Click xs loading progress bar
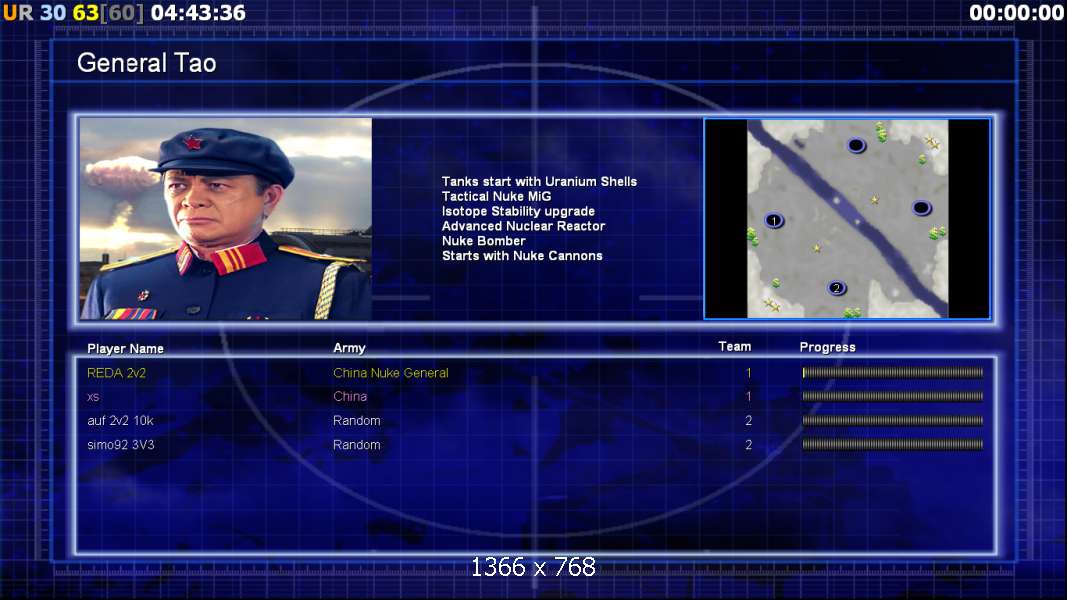Viewport: 1067px width, 600px height. 893,396
